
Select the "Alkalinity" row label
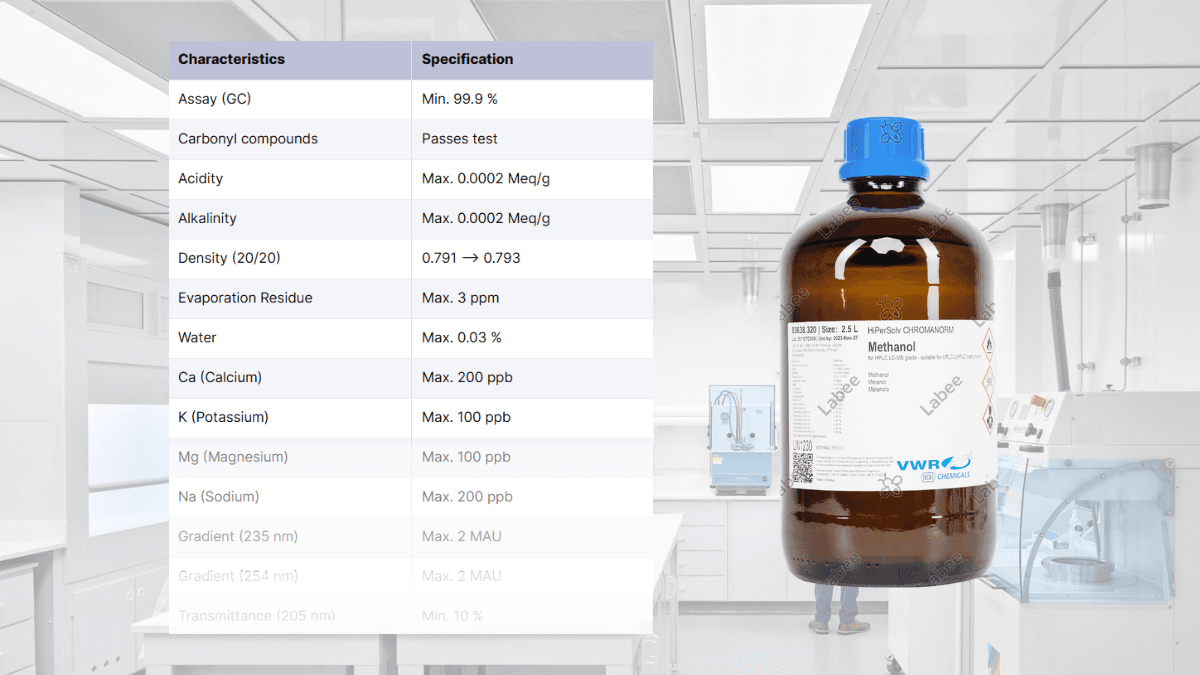tap(207, 218)
